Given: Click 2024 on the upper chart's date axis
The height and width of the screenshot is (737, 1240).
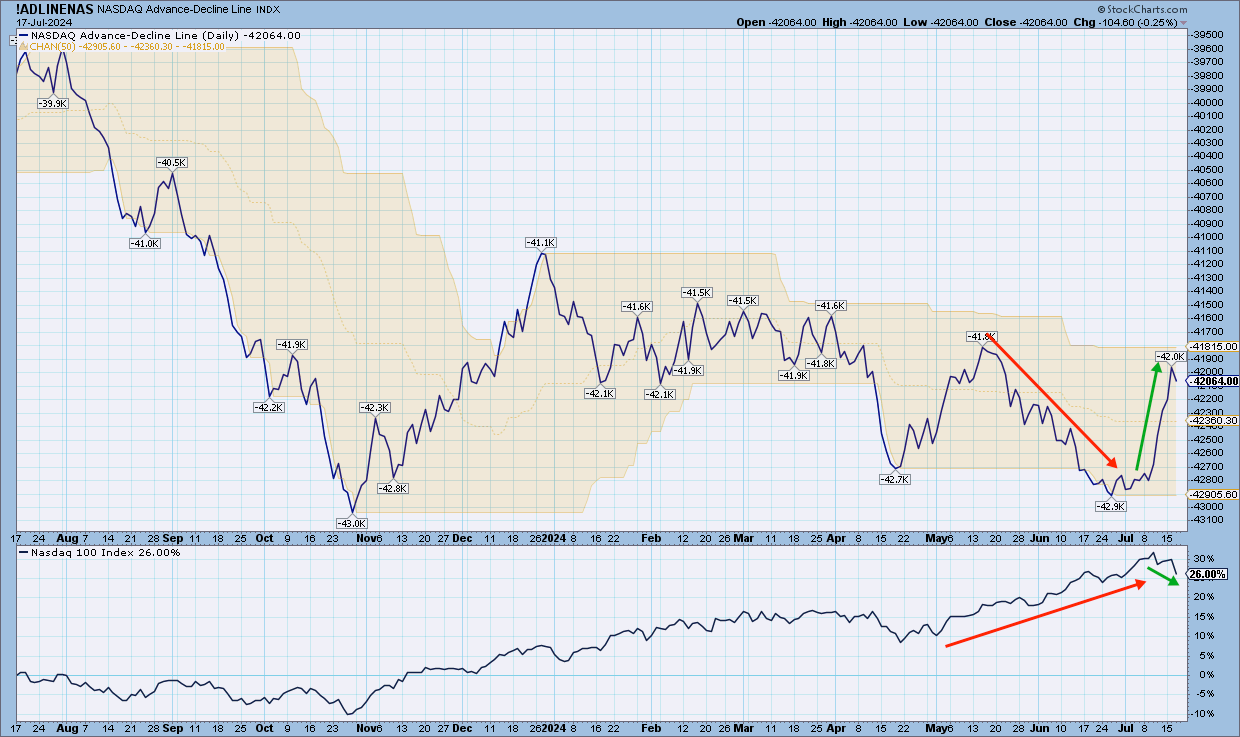Looking at the screenshot, I should (555, 537).
